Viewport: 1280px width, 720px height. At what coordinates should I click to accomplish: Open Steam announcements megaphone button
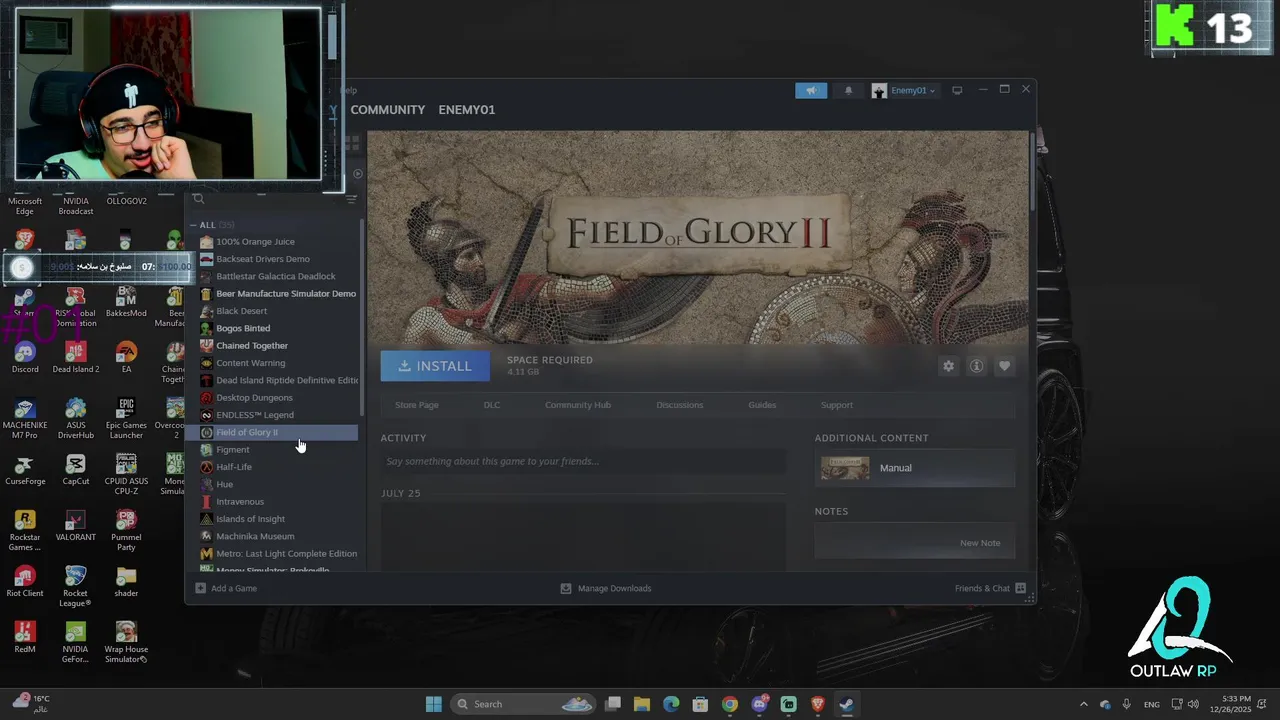[811, 90]
